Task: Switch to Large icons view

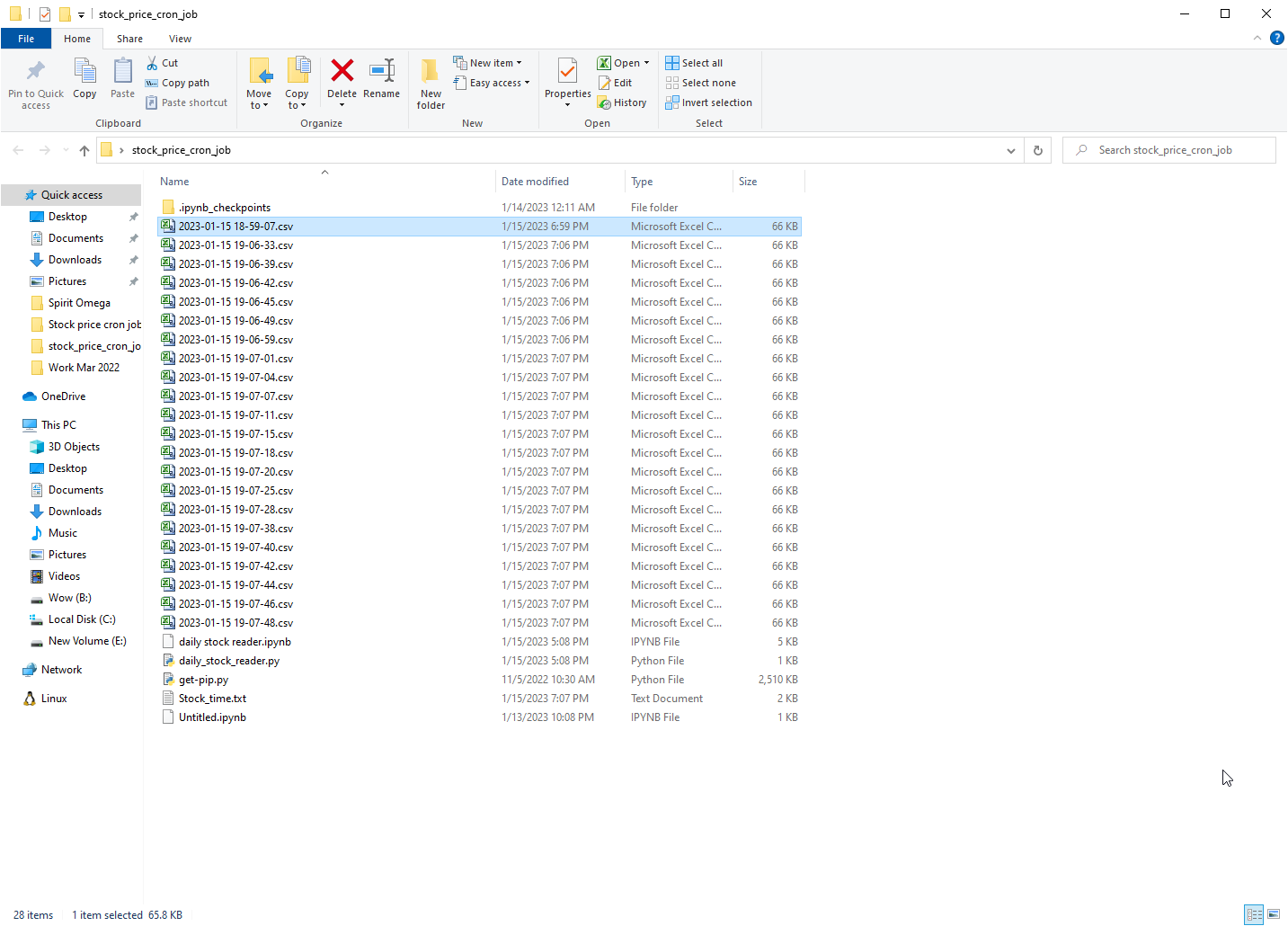Action: click(1274, 914)
